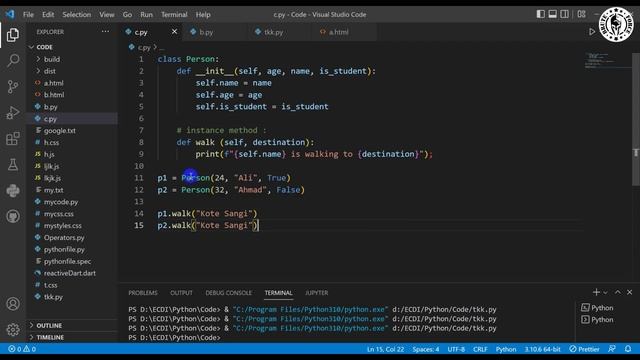The height and width of the screenshot is (360, 640).
Task: Open reactiveDart.dart in the explorer
Action: [73, 273]
